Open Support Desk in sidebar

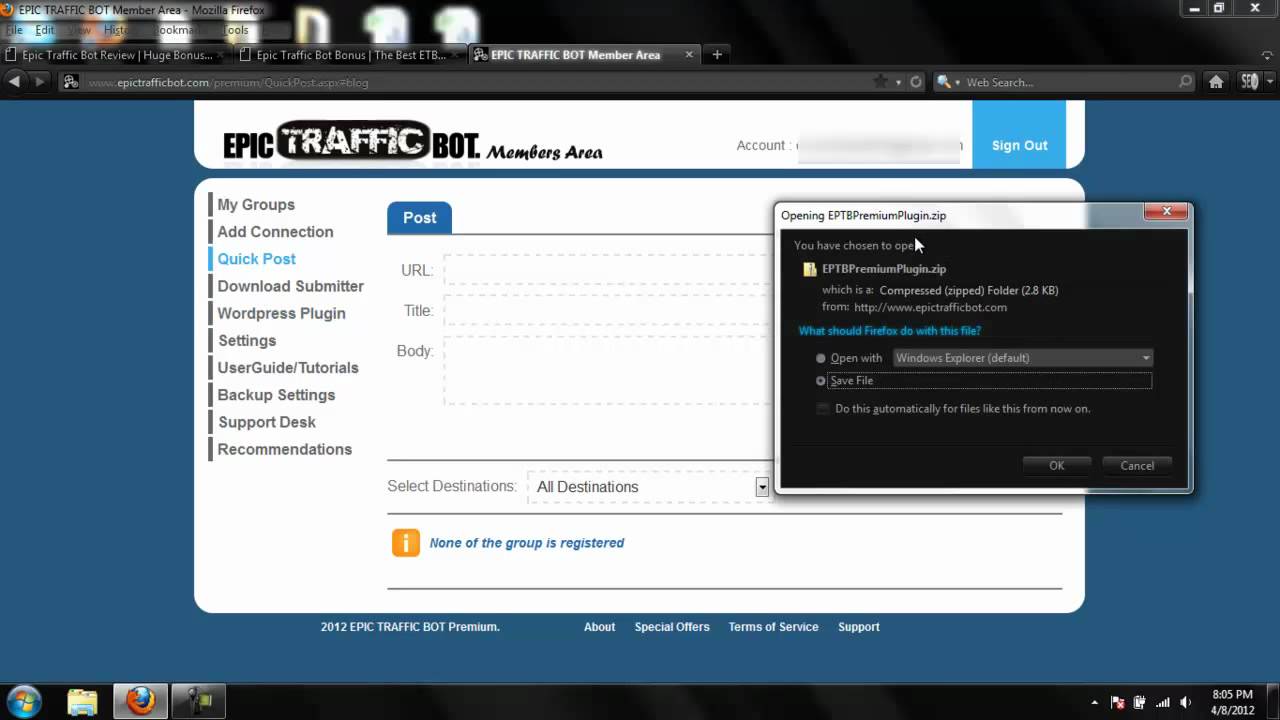267,422
